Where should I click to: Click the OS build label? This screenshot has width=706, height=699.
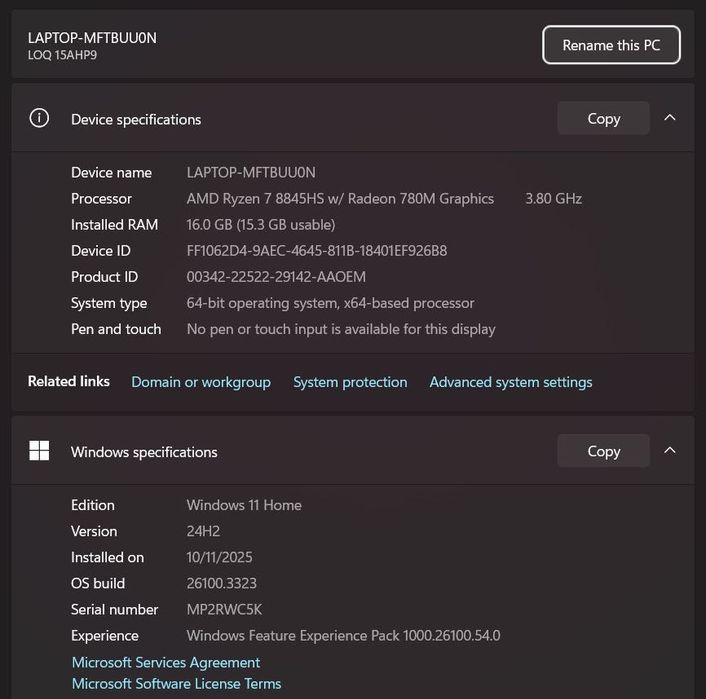(x=98, y=583)
